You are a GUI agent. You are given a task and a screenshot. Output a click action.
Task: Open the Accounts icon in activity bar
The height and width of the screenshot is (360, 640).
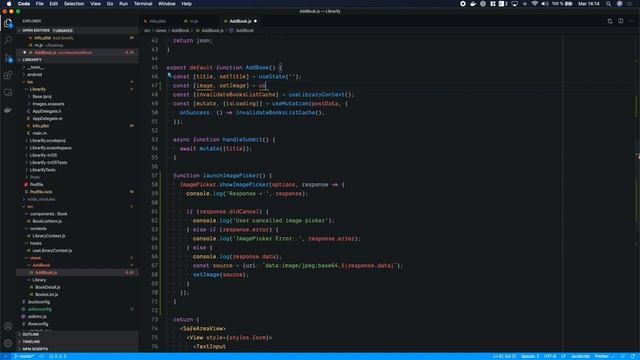click(8, 326)
